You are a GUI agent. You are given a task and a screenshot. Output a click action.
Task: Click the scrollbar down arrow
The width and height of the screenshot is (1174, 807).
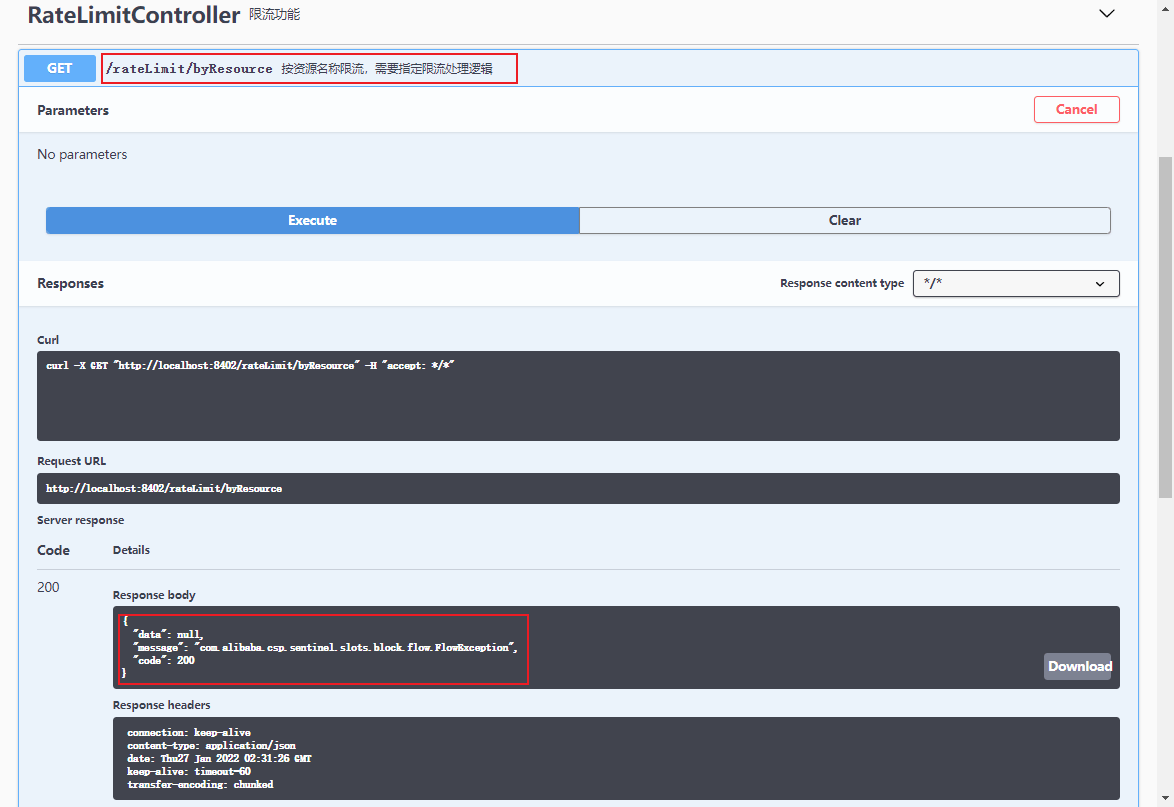[1165, 798]
